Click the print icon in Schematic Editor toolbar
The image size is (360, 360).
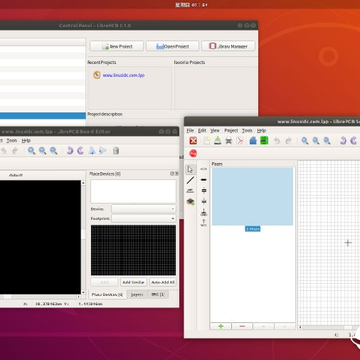point(229,141)
